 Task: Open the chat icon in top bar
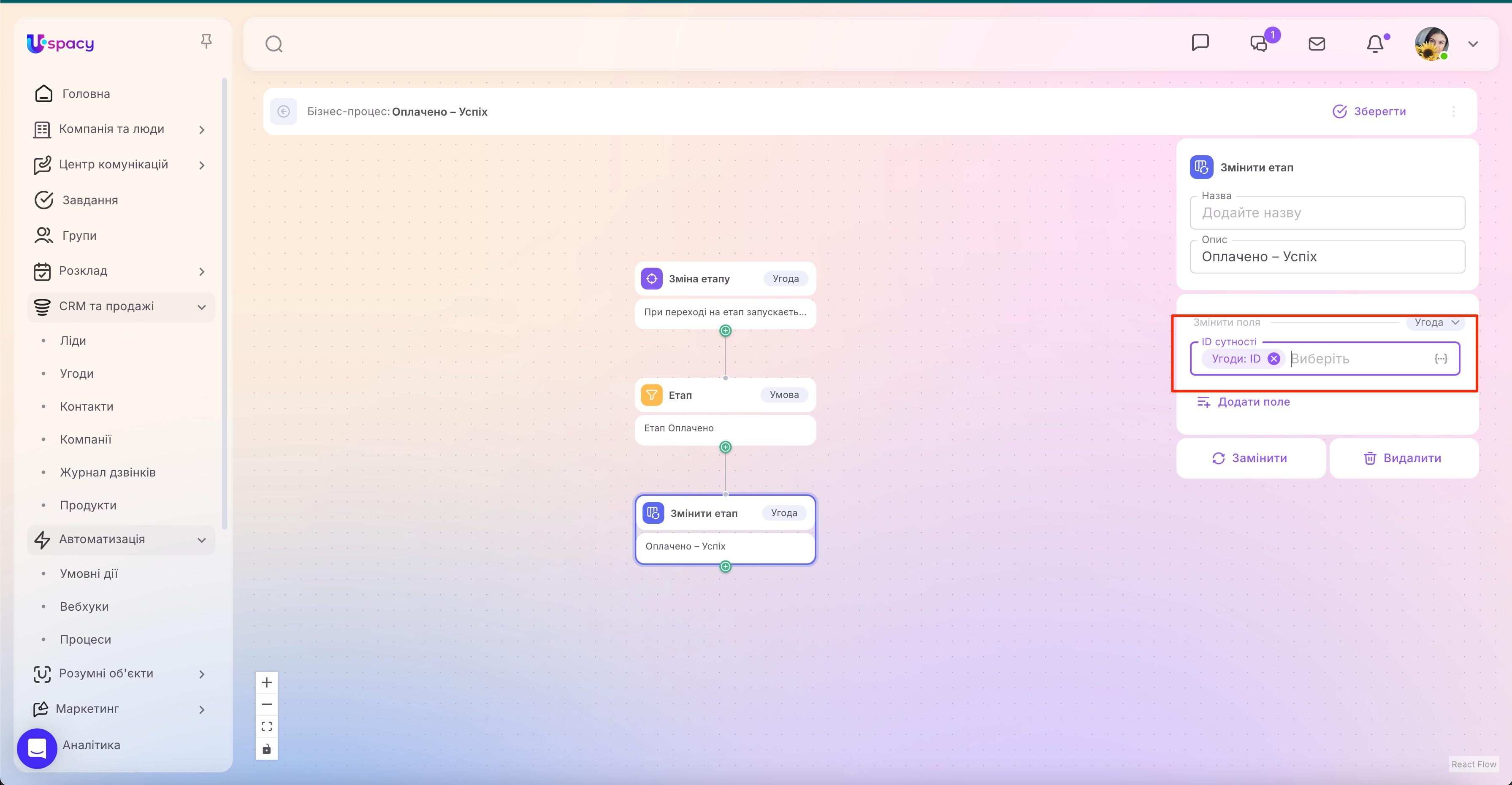1201,43
